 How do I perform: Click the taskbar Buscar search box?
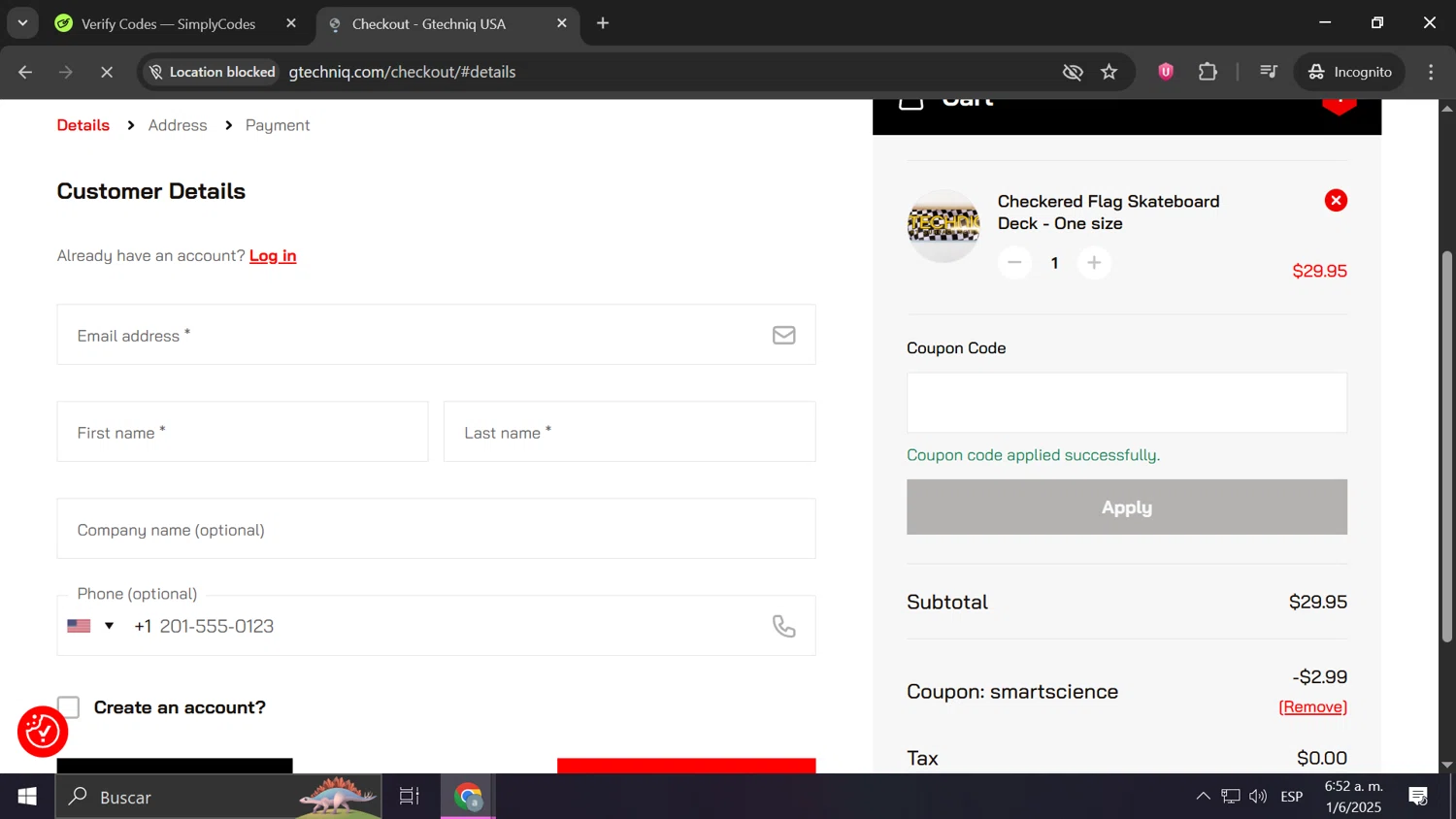click(218, 797)
